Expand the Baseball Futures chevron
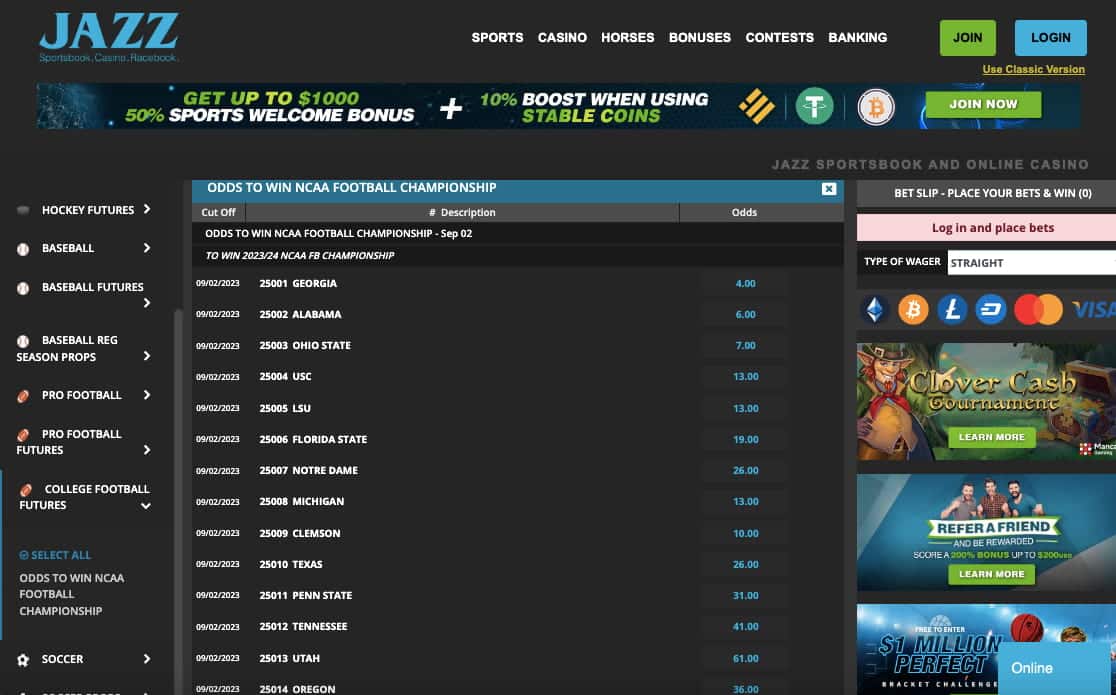This screenshot has width=1116, height=695. coord(147,303)
